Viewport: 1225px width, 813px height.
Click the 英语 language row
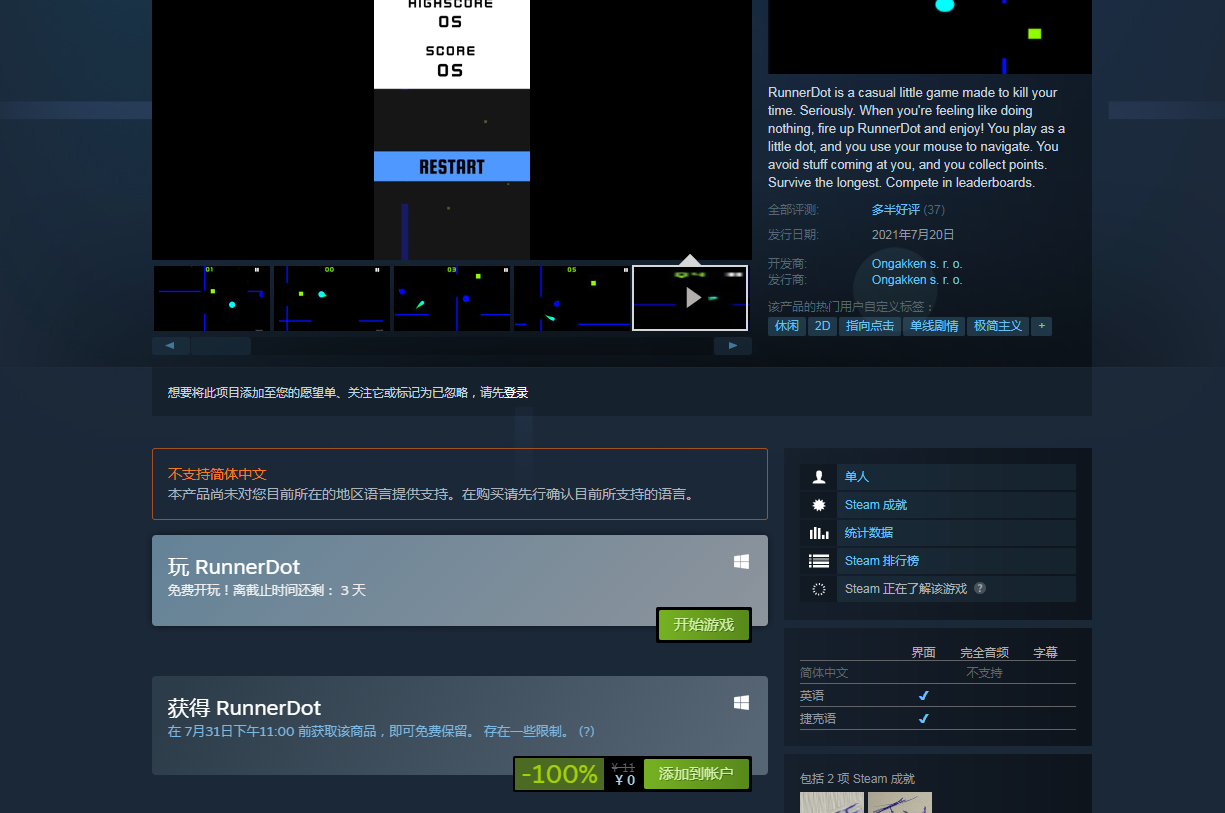click(938, 696)
